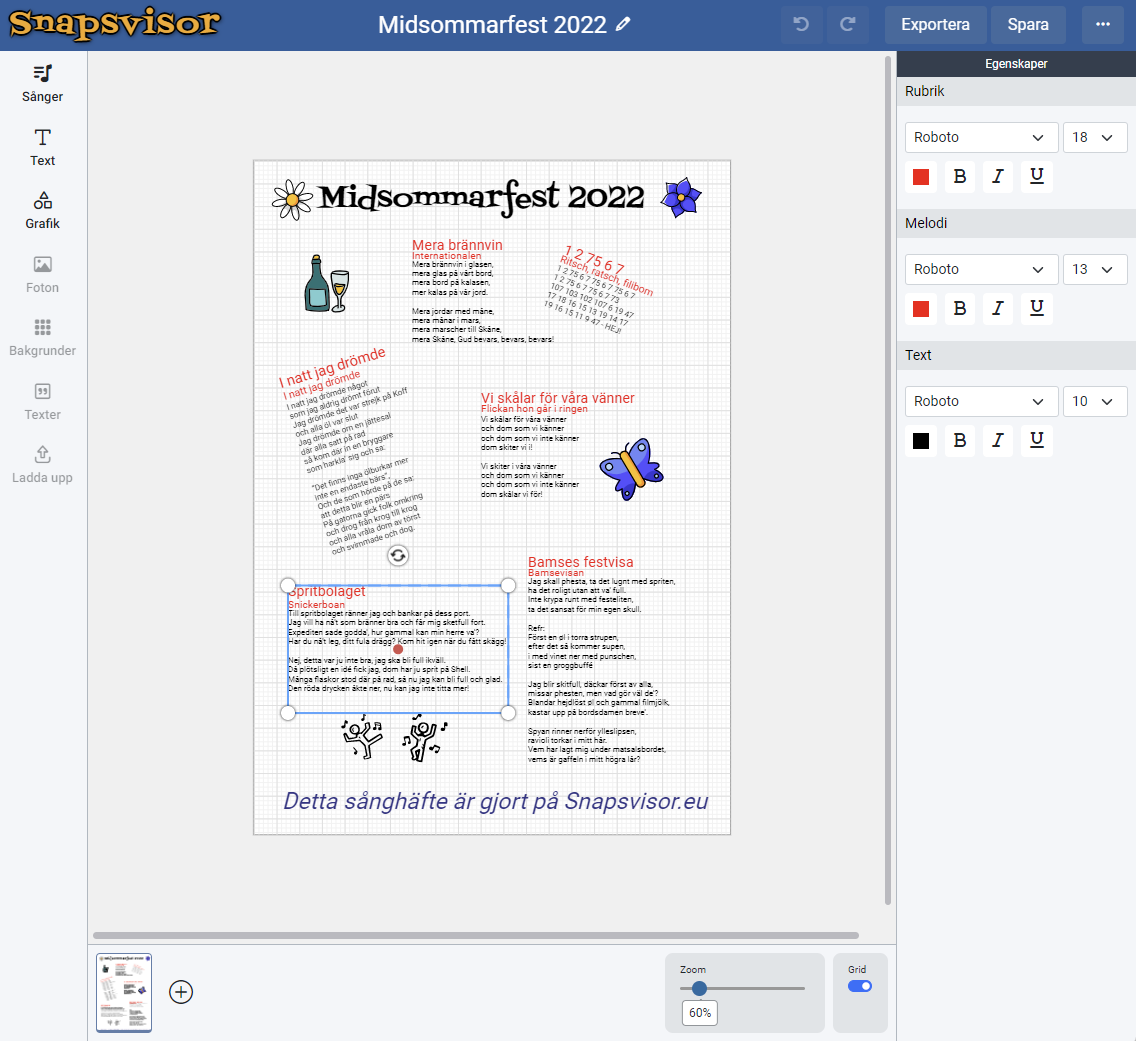This screenshot has width=1136, height=1041.
Task: Click the pencil icon to rename title
Action: [x=624, y=25]
